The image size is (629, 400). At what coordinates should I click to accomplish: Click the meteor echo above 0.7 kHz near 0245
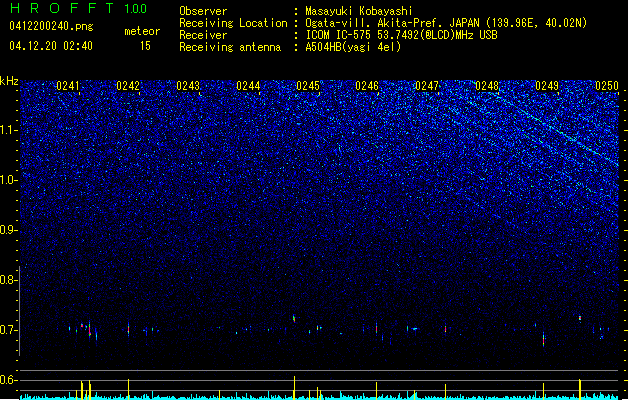pos(294,319)
